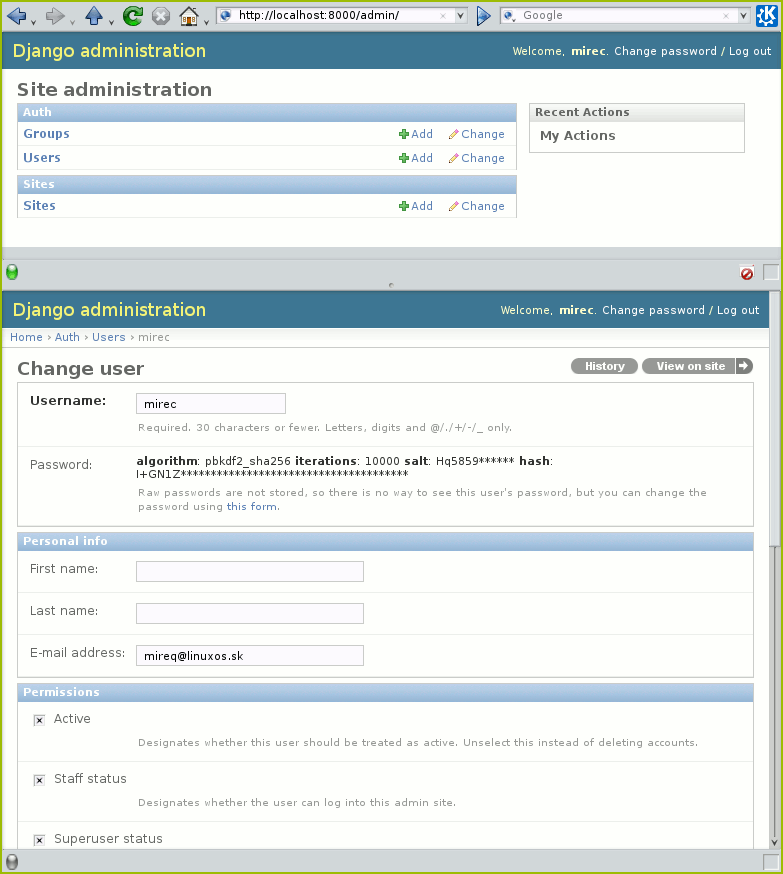783x874 pixels.
Task: Clear the Google search box x icon
Action: click(x=726, y=16)
